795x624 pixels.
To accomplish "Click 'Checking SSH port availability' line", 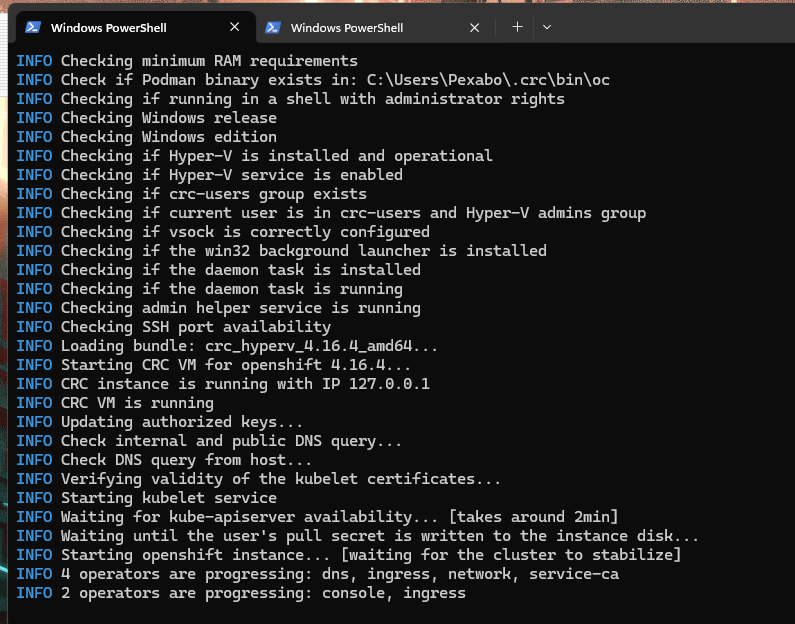I will (173, 327).
